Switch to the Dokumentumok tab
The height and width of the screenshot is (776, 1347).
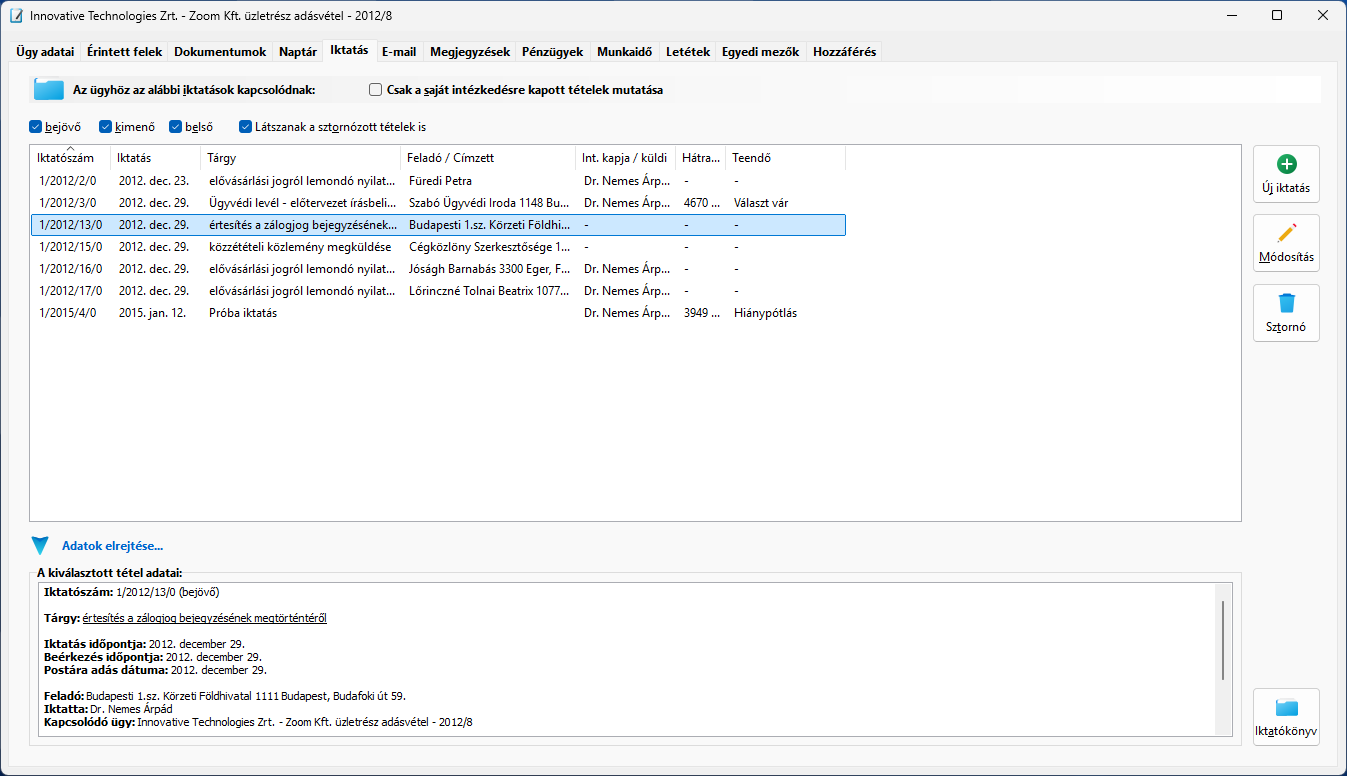pyautogui.click(x=220, y=52)
